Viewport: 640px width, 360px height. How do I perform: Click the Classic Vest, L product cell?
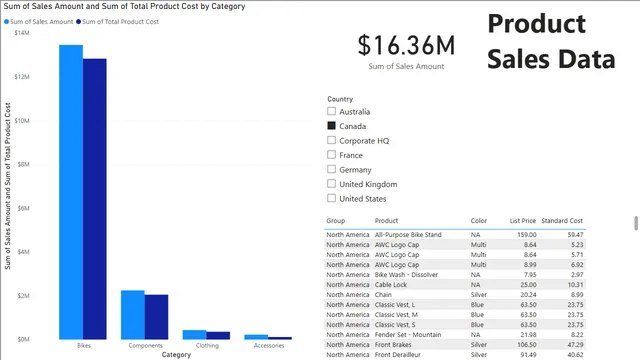395,304
